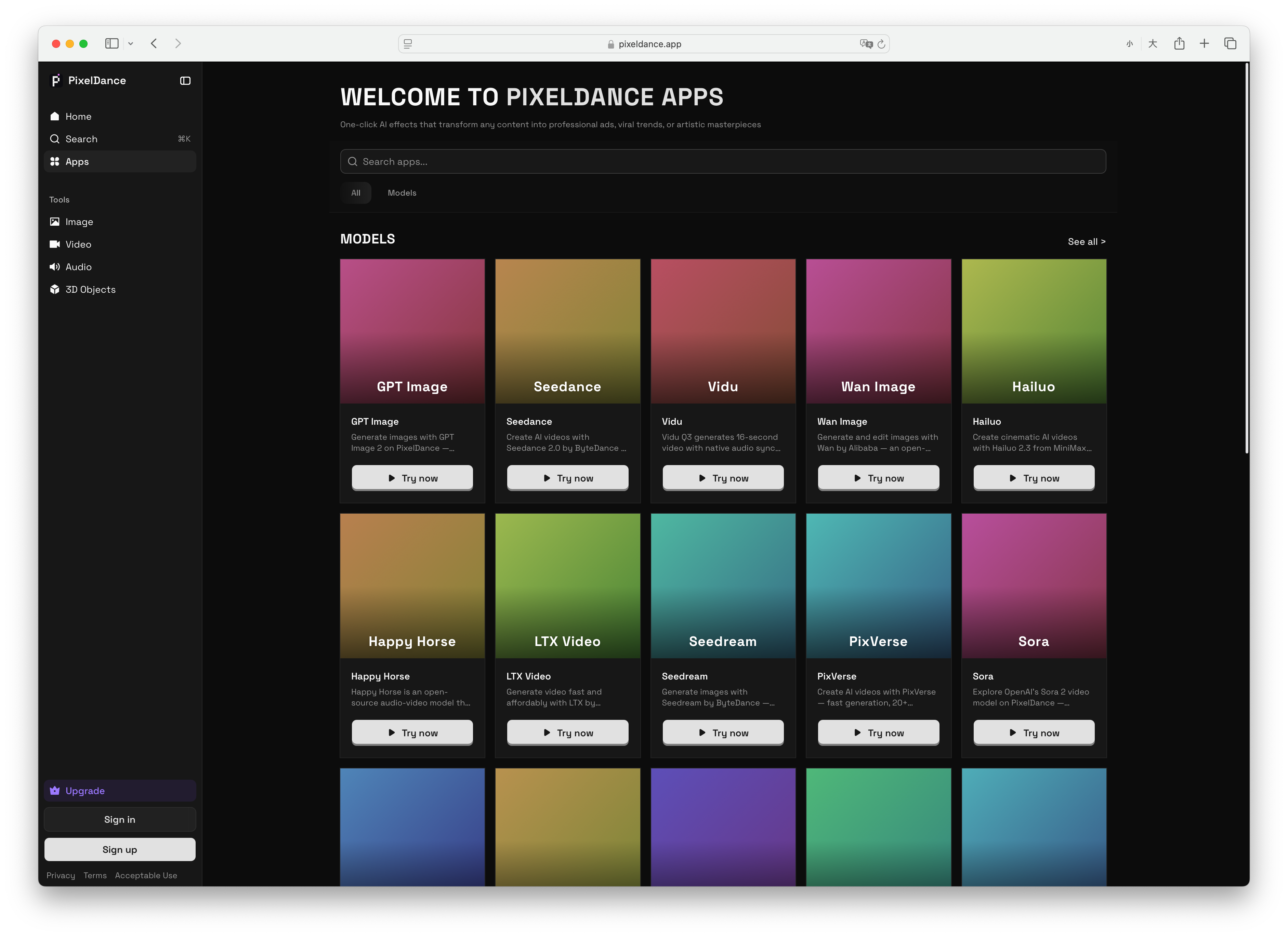Screen dimensions: 1288x937
Task: Open the LTX Video thumbnail
Action: point(567,586)
